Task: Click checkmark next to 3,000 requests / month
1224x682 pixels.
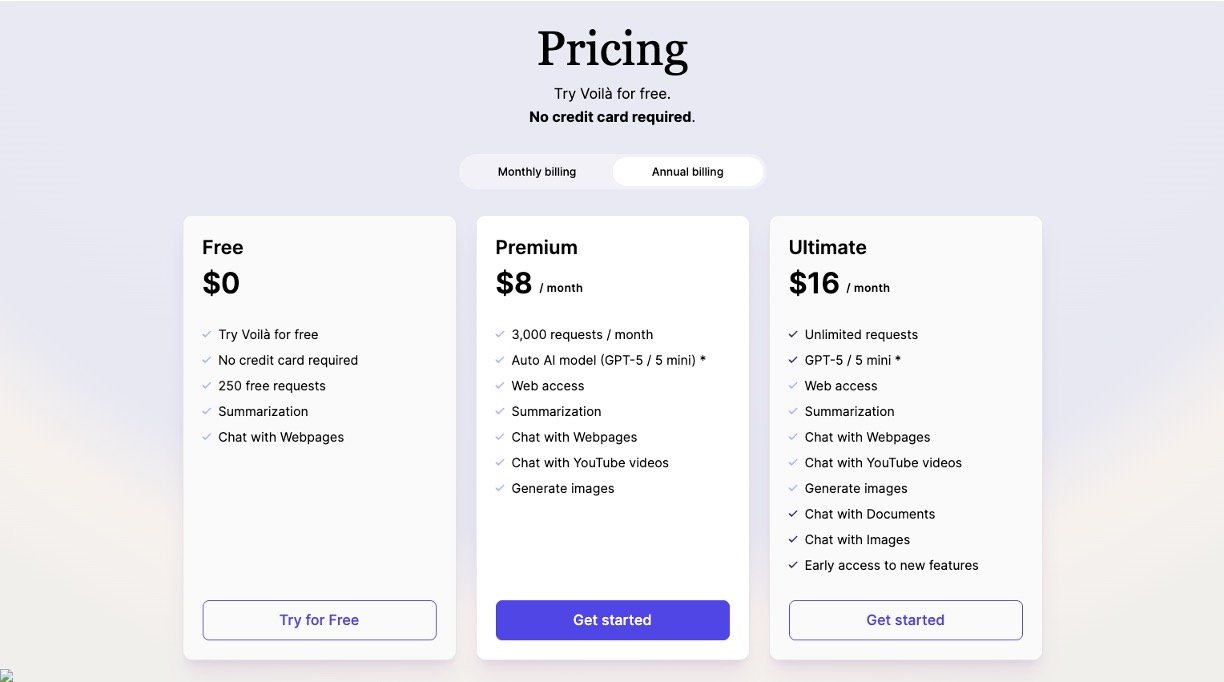Action: [x=500, y=335]
